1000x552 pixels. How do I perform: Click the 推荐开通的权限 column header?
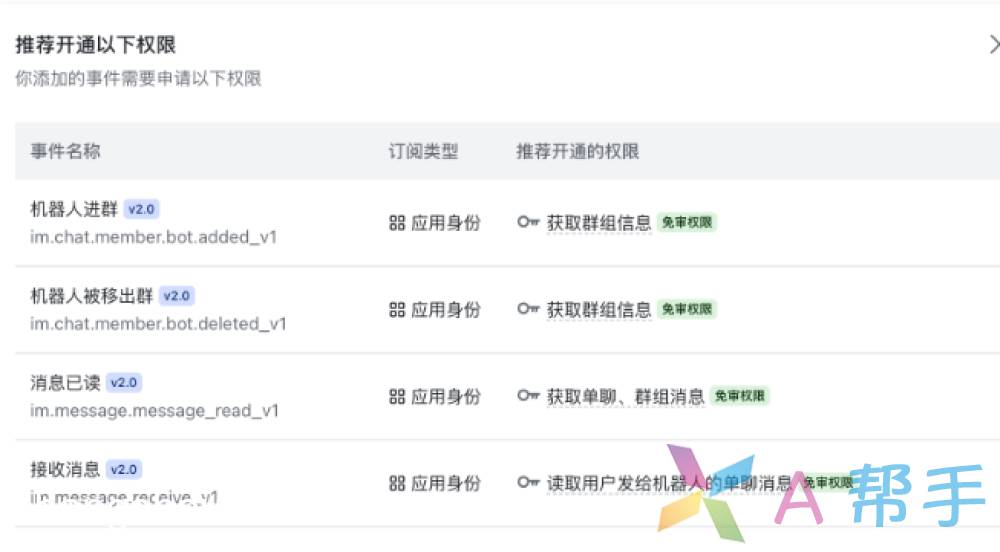(577, 152)
